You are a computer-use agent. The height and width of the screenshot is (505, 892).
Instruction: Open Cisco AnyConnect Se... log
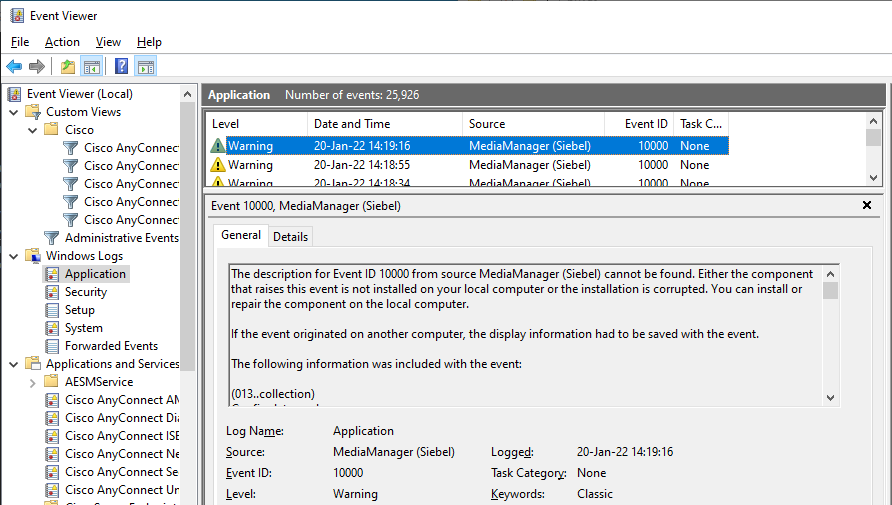122,472
